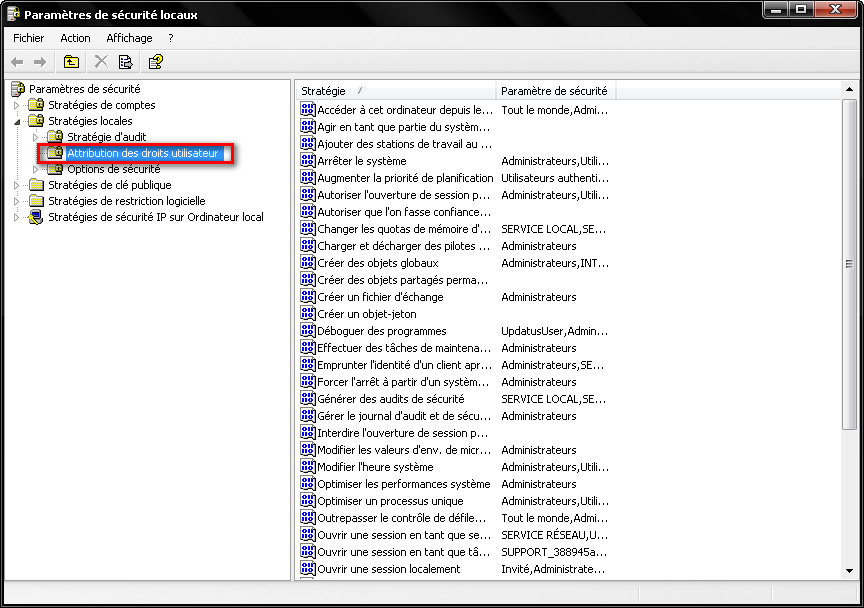Image resolution: width=864 pixels, height=608 pixels.
Task: Click the Delete X toolbar icon
Action: (101, 62)
